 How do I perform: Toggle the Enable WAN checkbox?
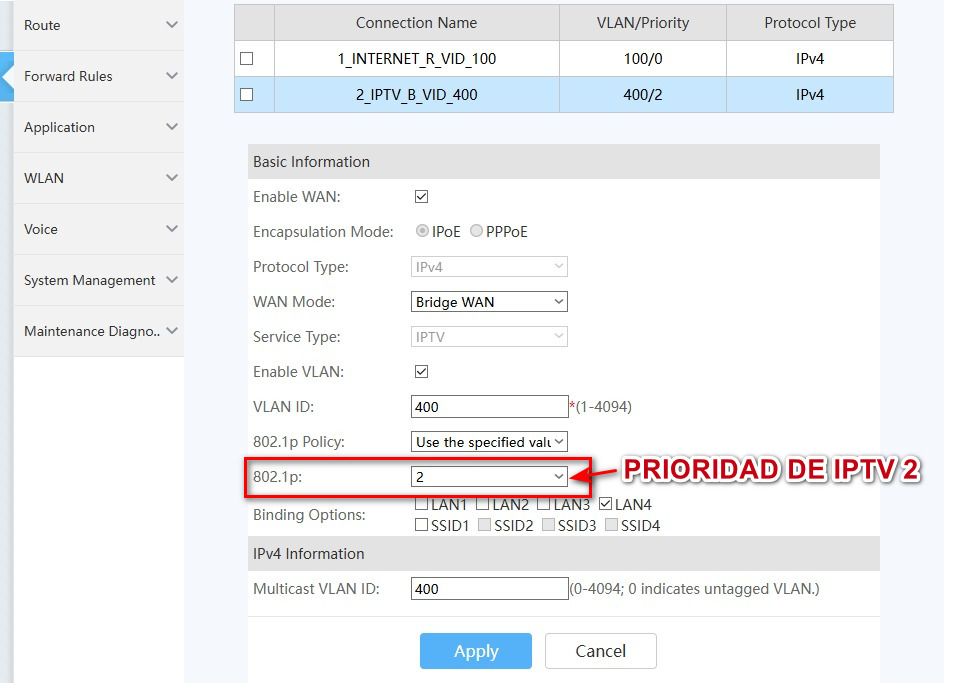tap(421, 197)
